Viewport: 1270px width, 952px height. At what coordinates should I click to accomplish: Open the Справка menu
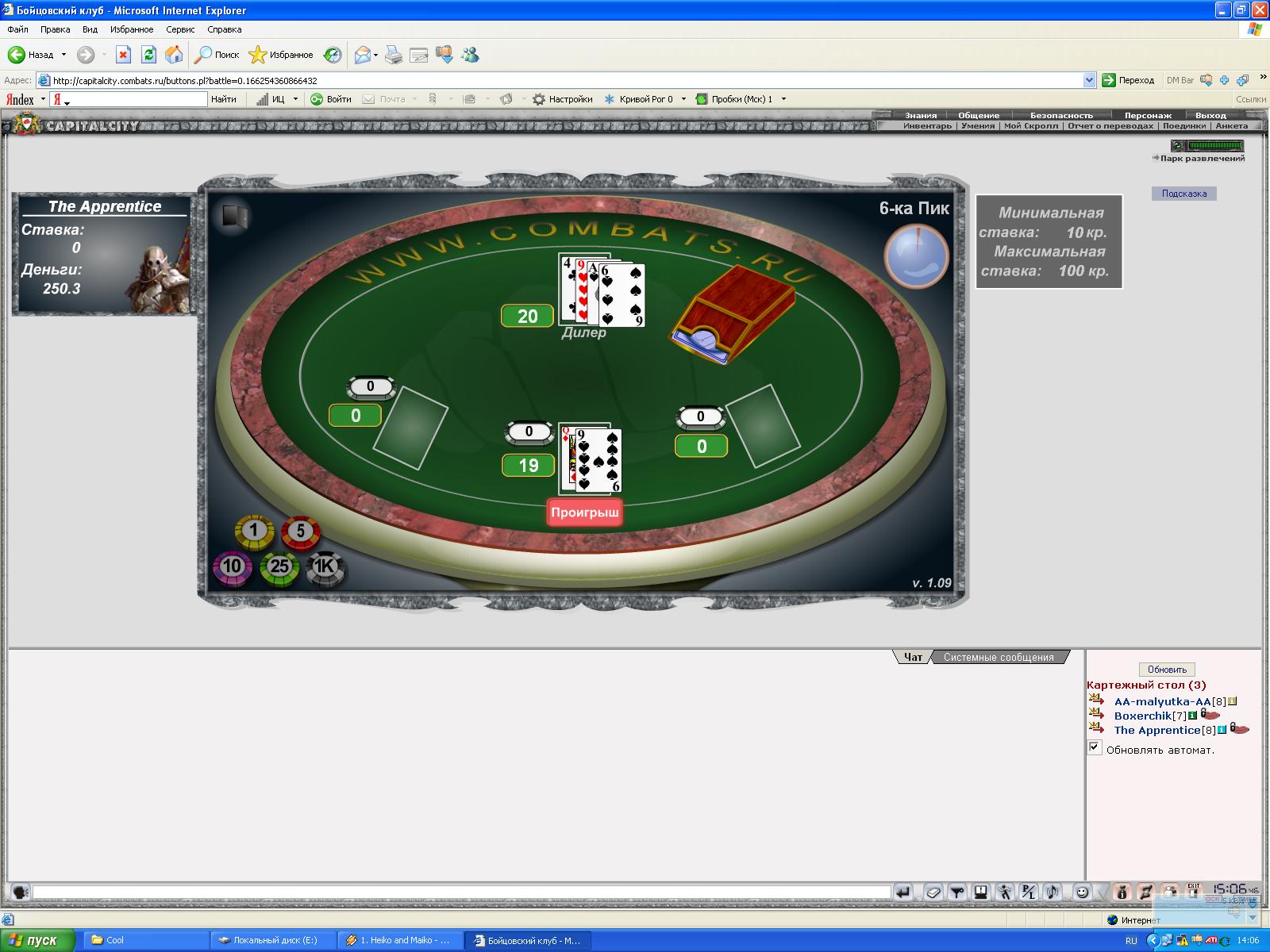click(x=224, y=29)
